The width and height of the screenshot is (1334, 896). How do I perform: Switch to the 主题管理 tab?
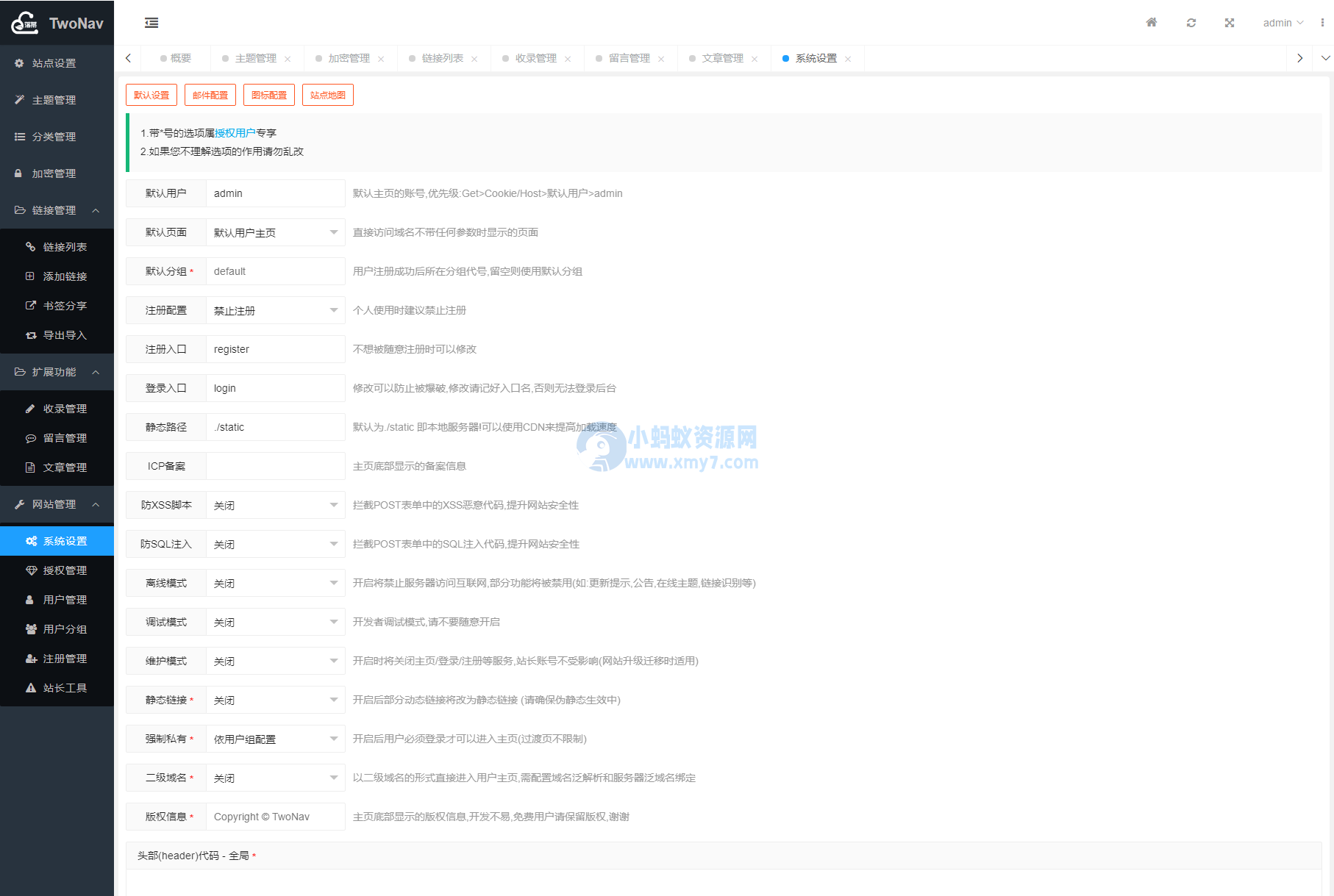[x=255, y=58]
